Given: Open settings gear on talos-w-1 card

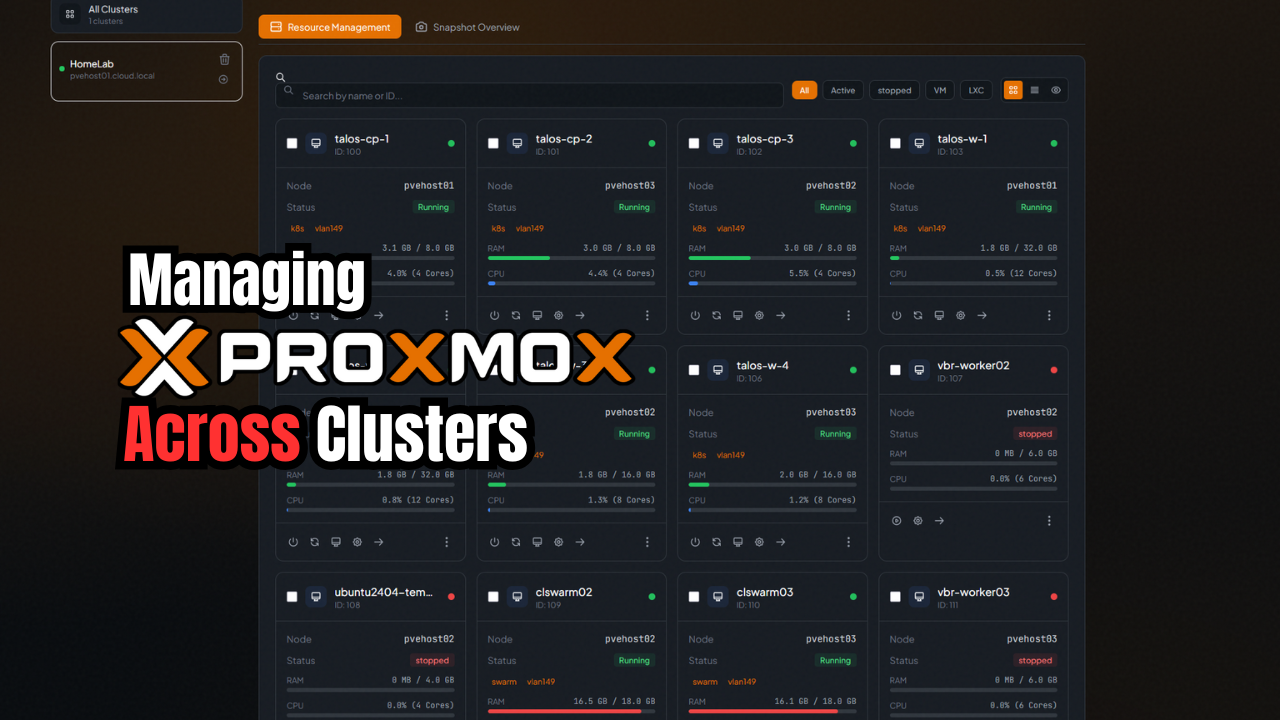Looking at the screenshot, I should pos(959,315).
